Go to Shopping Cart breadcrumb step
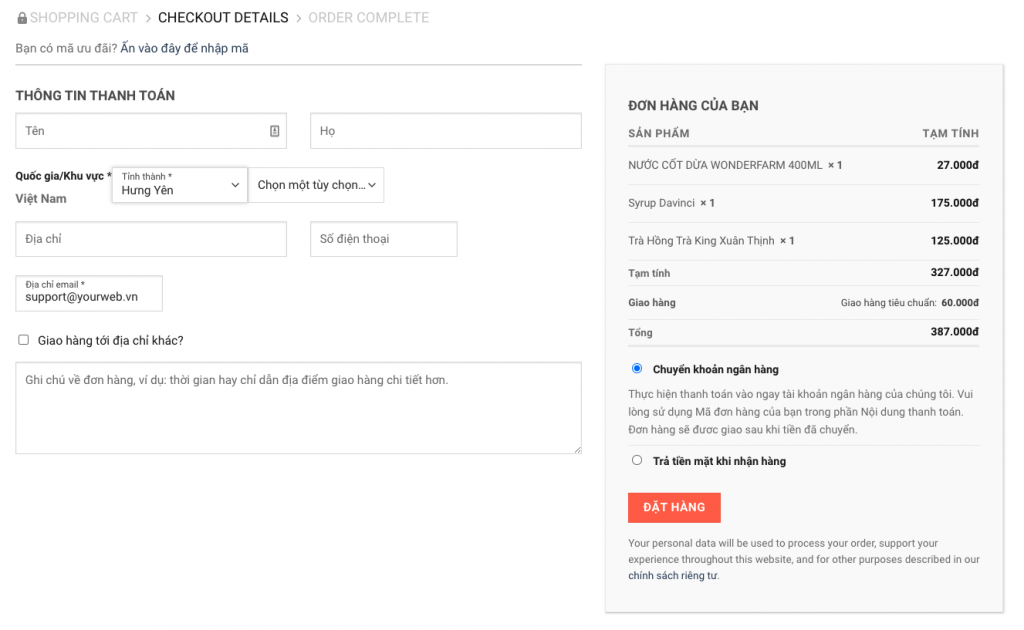The image size is (1024, 630). point(84,18)
